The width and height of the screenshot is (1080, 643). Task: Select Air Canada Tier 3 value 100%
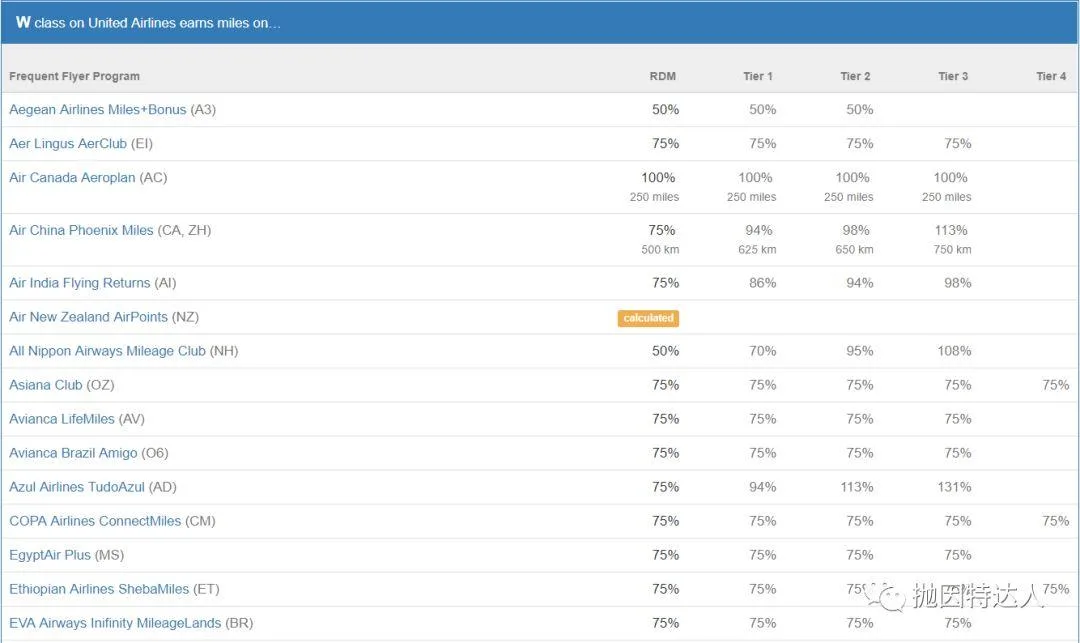click(951, 178)
